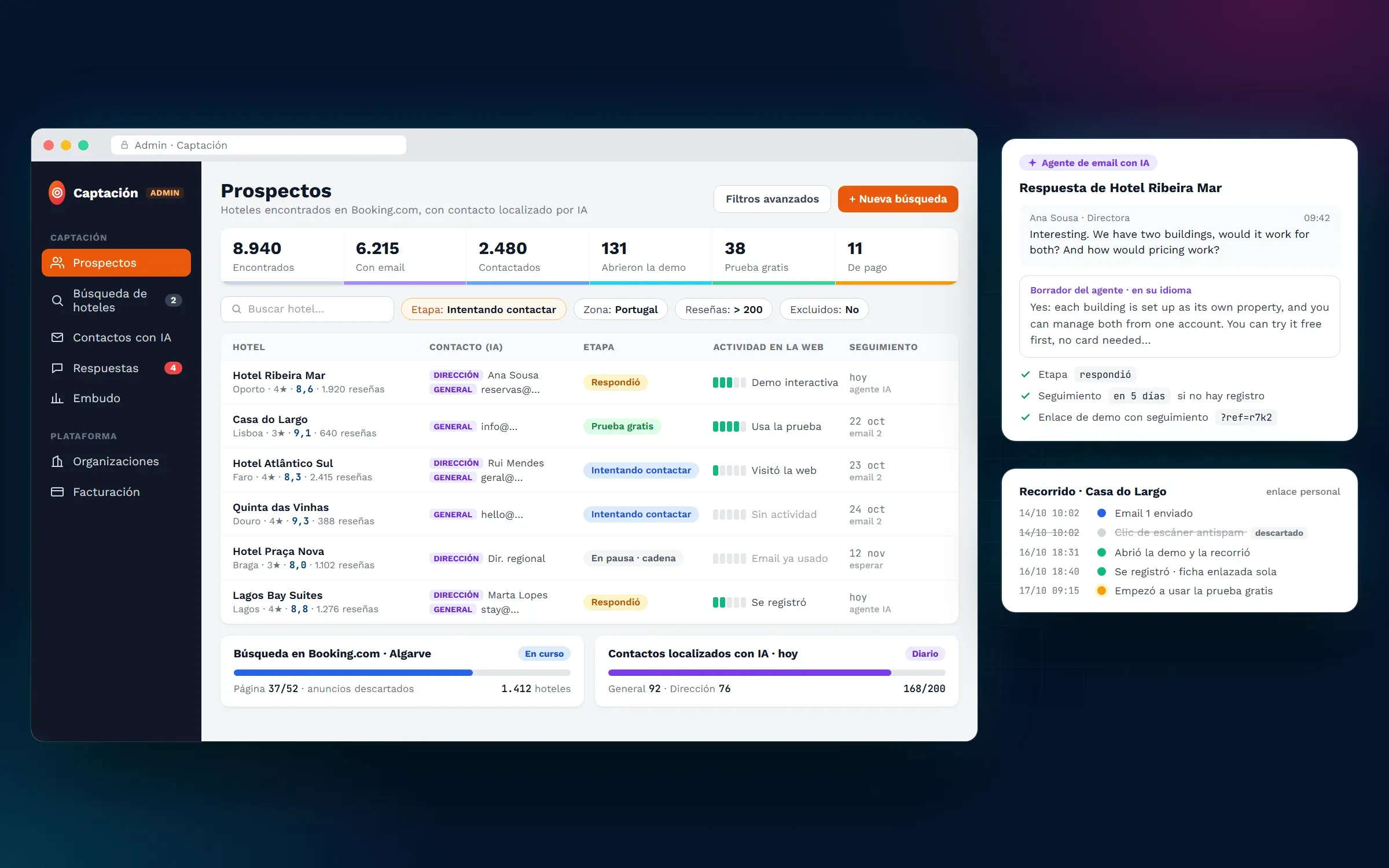Image resolution: width=1389 pixels, height=868 pixels.
Task: Click the Contactos localizados progress bar
Action: pos(777,672)
